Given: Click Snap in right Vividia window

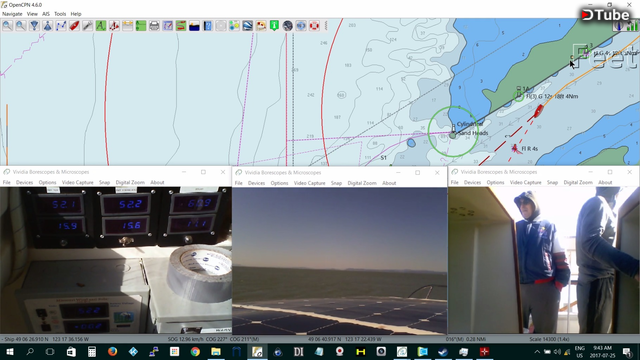Looking at the screenshot, I should (x=552, y=182).
